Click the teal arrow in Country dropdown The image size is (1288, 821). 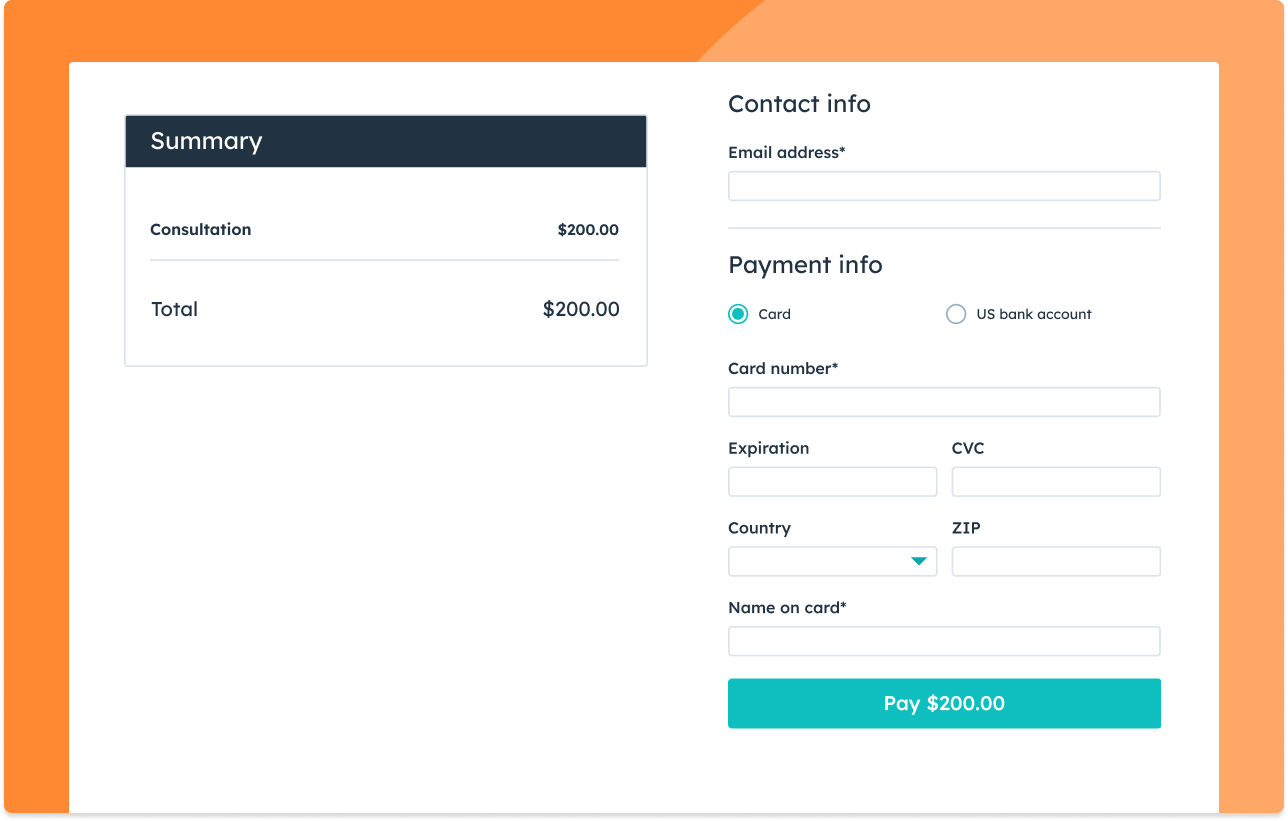(x=919, y=562)
